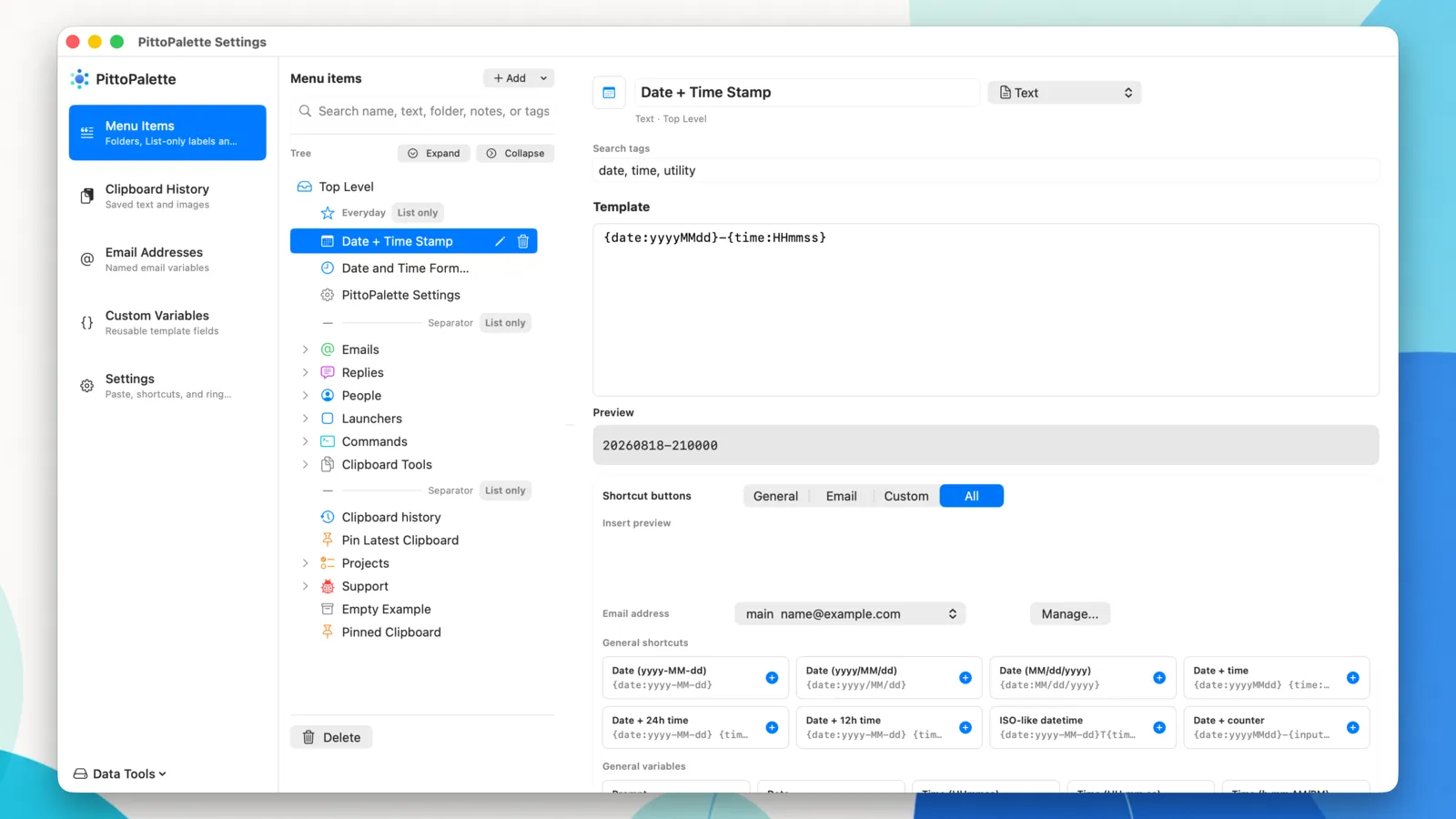Click the pencil edit icon on Date + Time Stamp row
Viewport: 1456px width, 819px height.
pyautogui.click(x=500, y=241)
